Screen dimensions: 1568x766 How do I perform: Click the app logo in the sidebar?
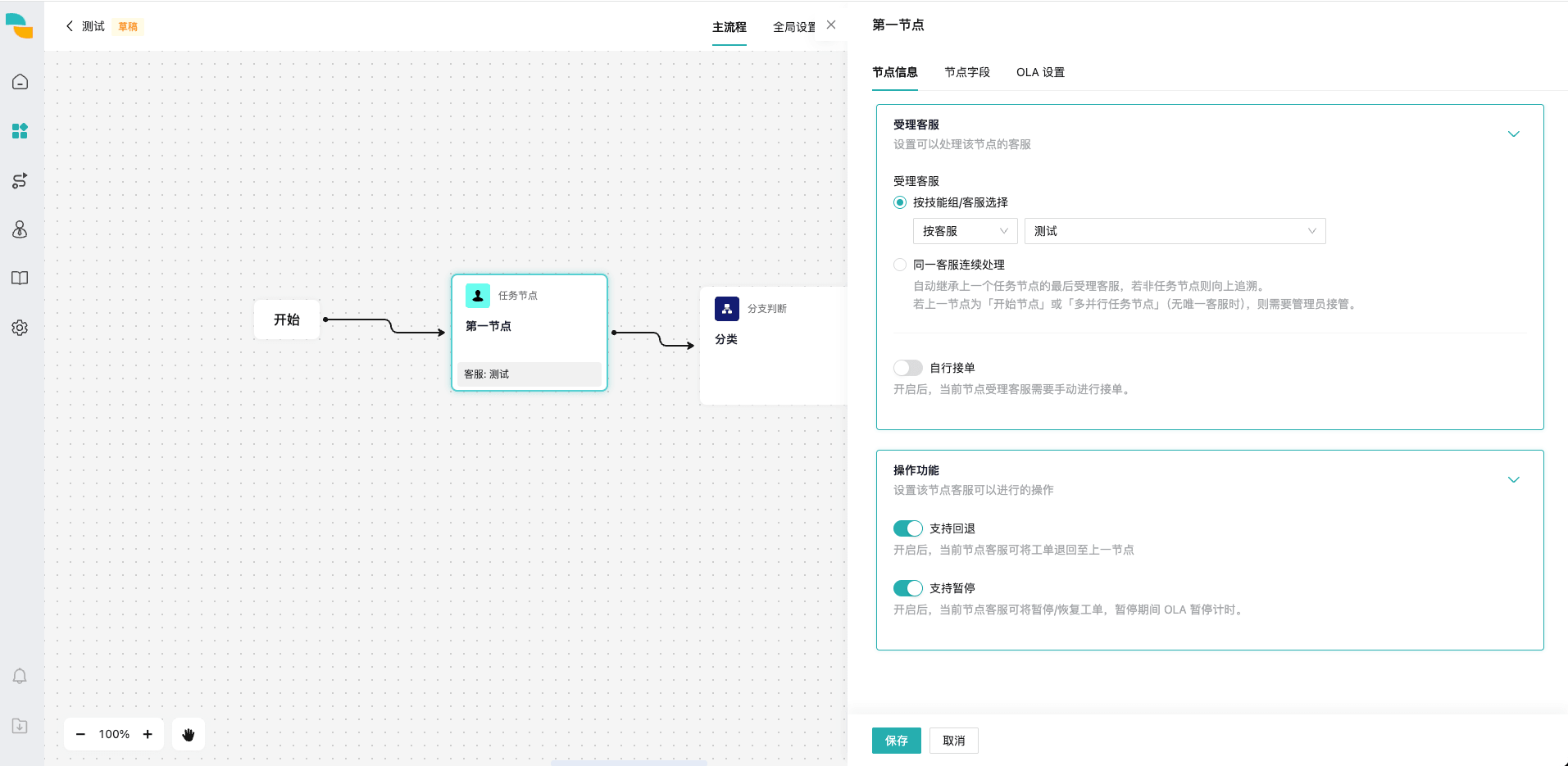(x=19, y=26)
